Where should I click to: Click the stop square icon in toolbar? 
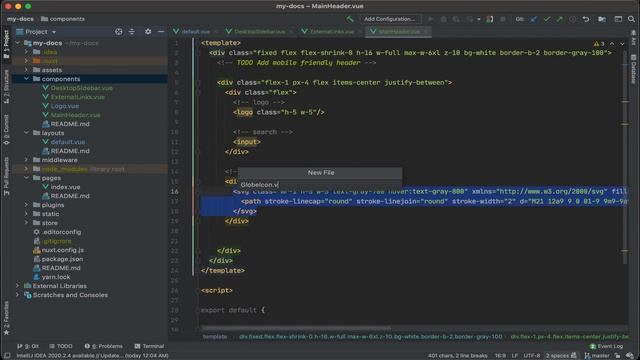click(503, 19)
